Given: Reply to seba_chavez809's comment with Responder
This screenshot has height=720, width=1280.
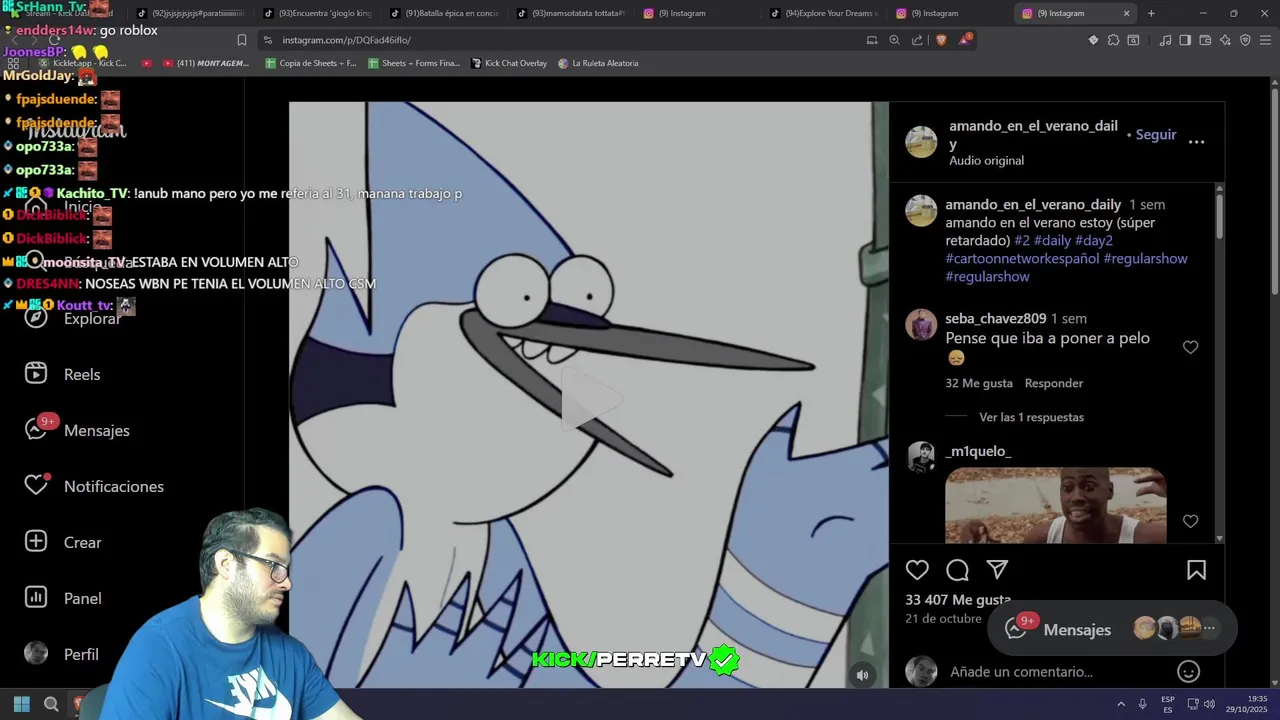Looking at the screenshot, I should (x=1053, y=383).
